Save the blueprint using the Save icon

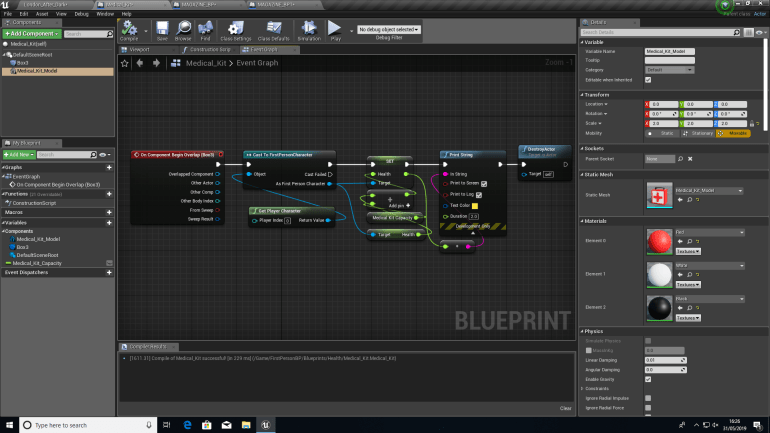point(162,30)
